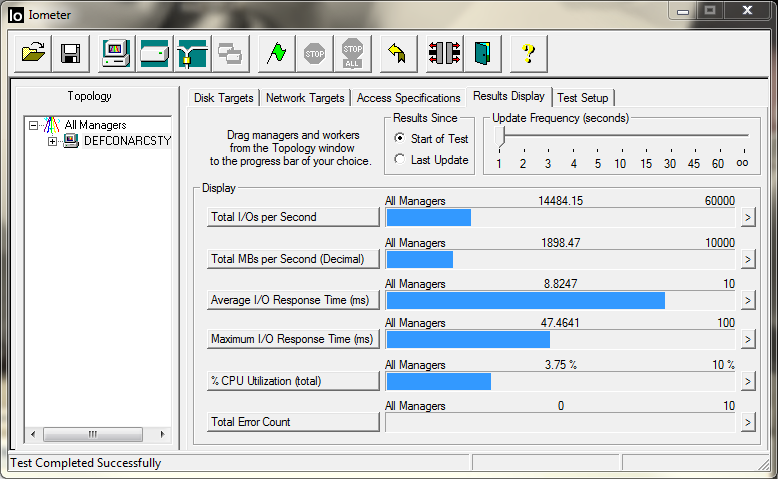This screenshot has width=778, height=479.
Task: Exit Iometer using the door icon
Action: (482, 53)
